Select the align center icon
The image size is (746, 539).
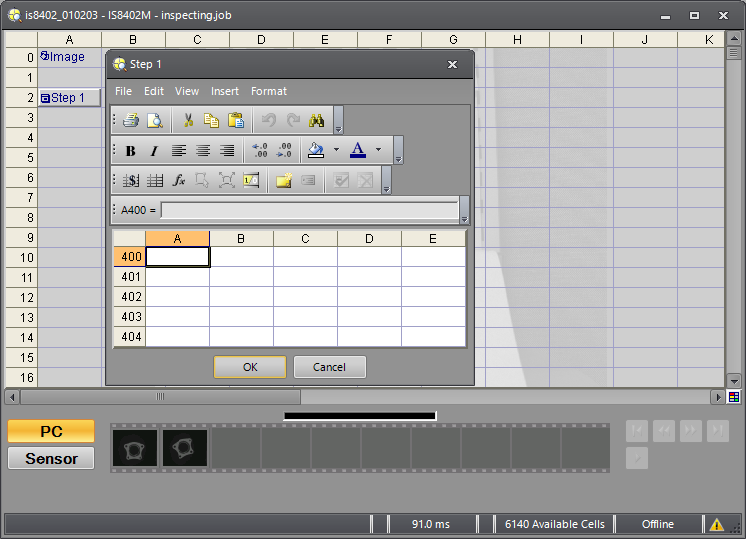tap(203, 150)
